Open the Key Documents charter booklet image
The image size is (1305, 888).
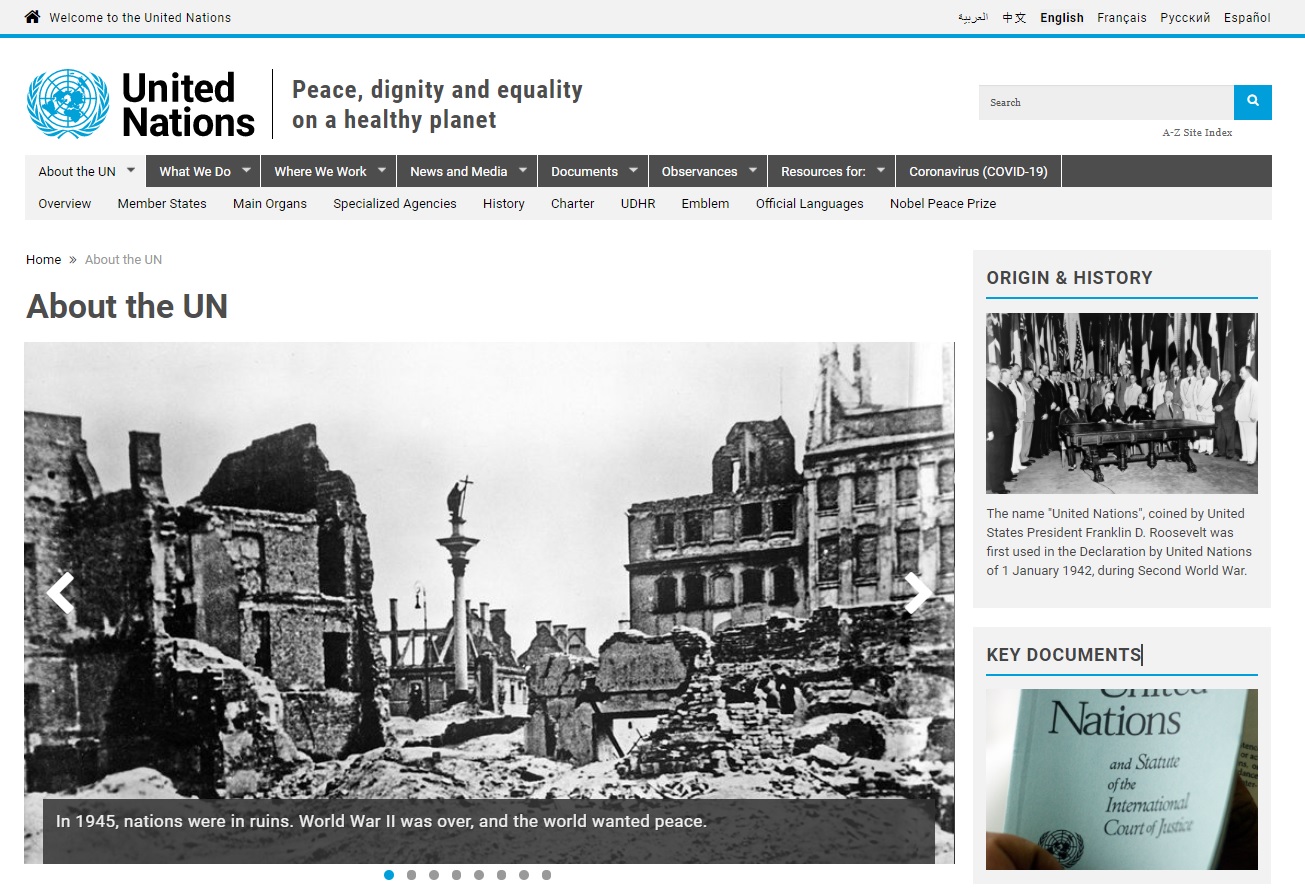pos(1122,779)
